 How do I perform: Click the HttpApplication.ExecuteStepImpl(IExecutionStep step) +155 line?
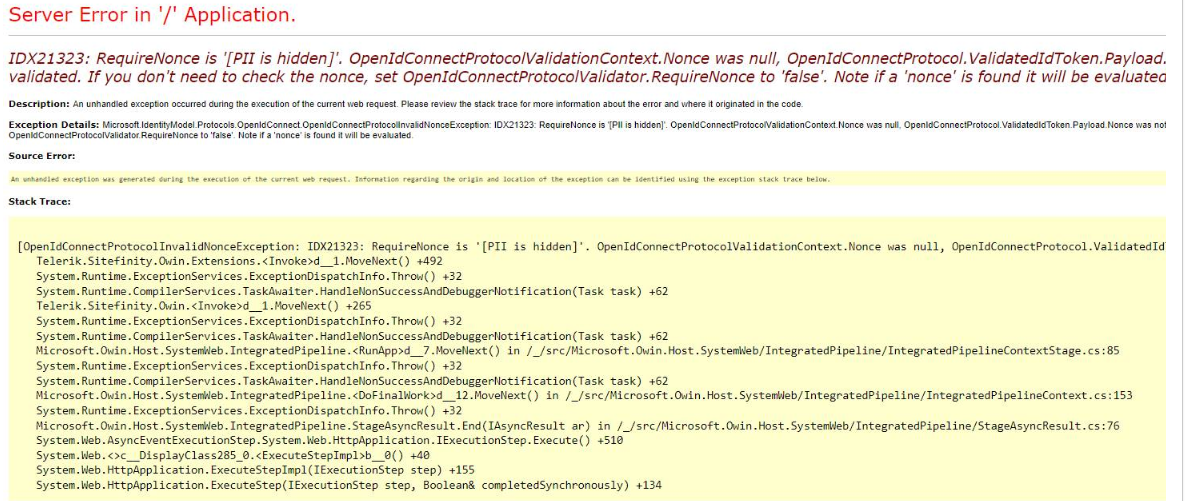(x=255, y=470)
